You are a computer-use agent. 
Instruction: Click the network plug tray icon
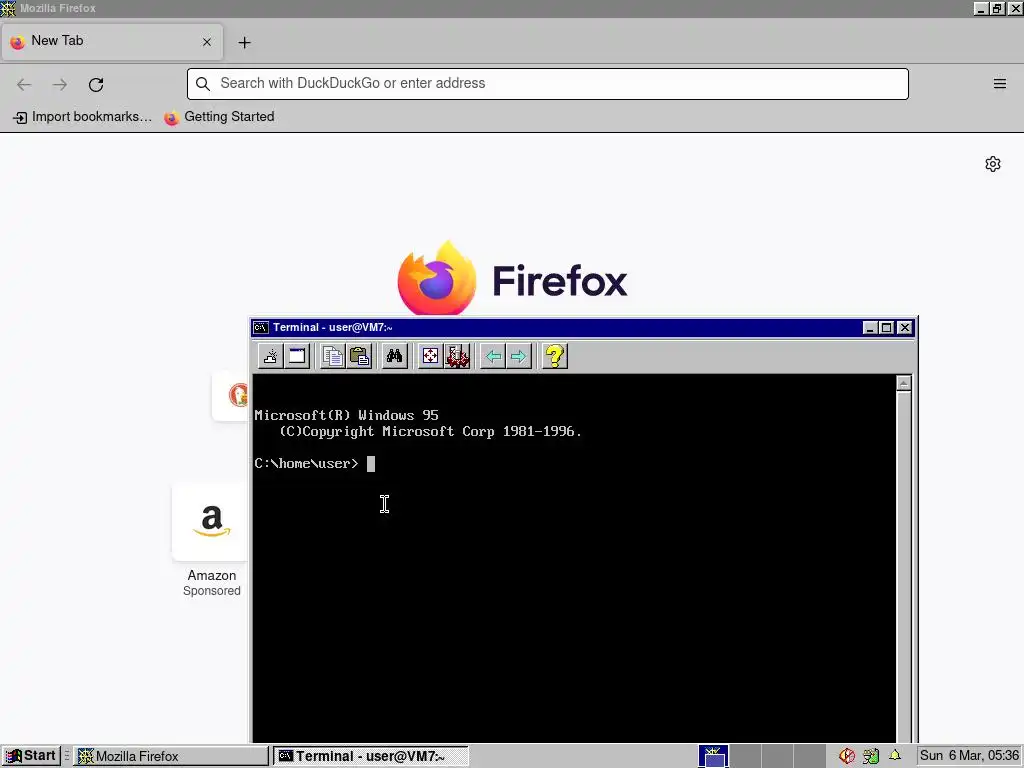pyautogui.click(x=871, y=756)
